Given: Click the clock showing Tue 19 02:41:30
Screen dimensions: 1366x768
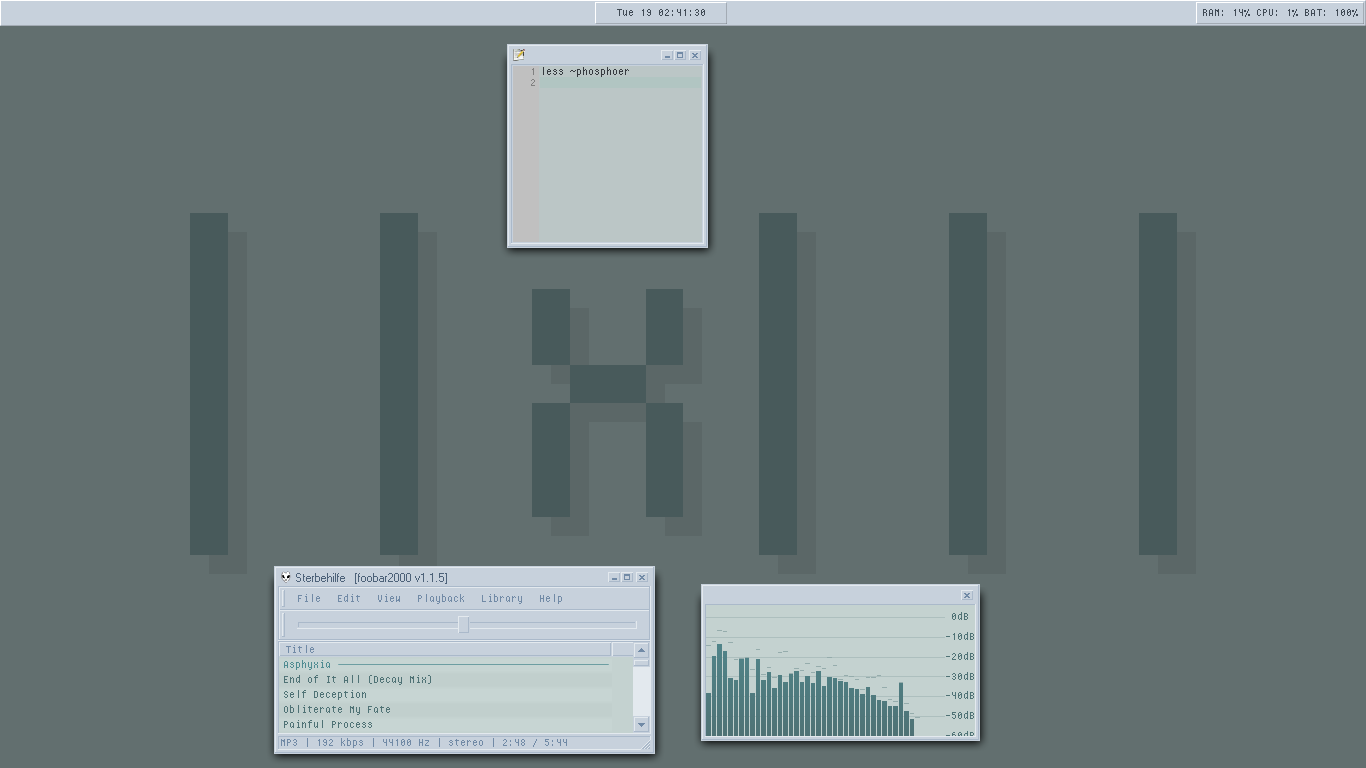Looking at the screenshot, I should (x=661, y=13).
